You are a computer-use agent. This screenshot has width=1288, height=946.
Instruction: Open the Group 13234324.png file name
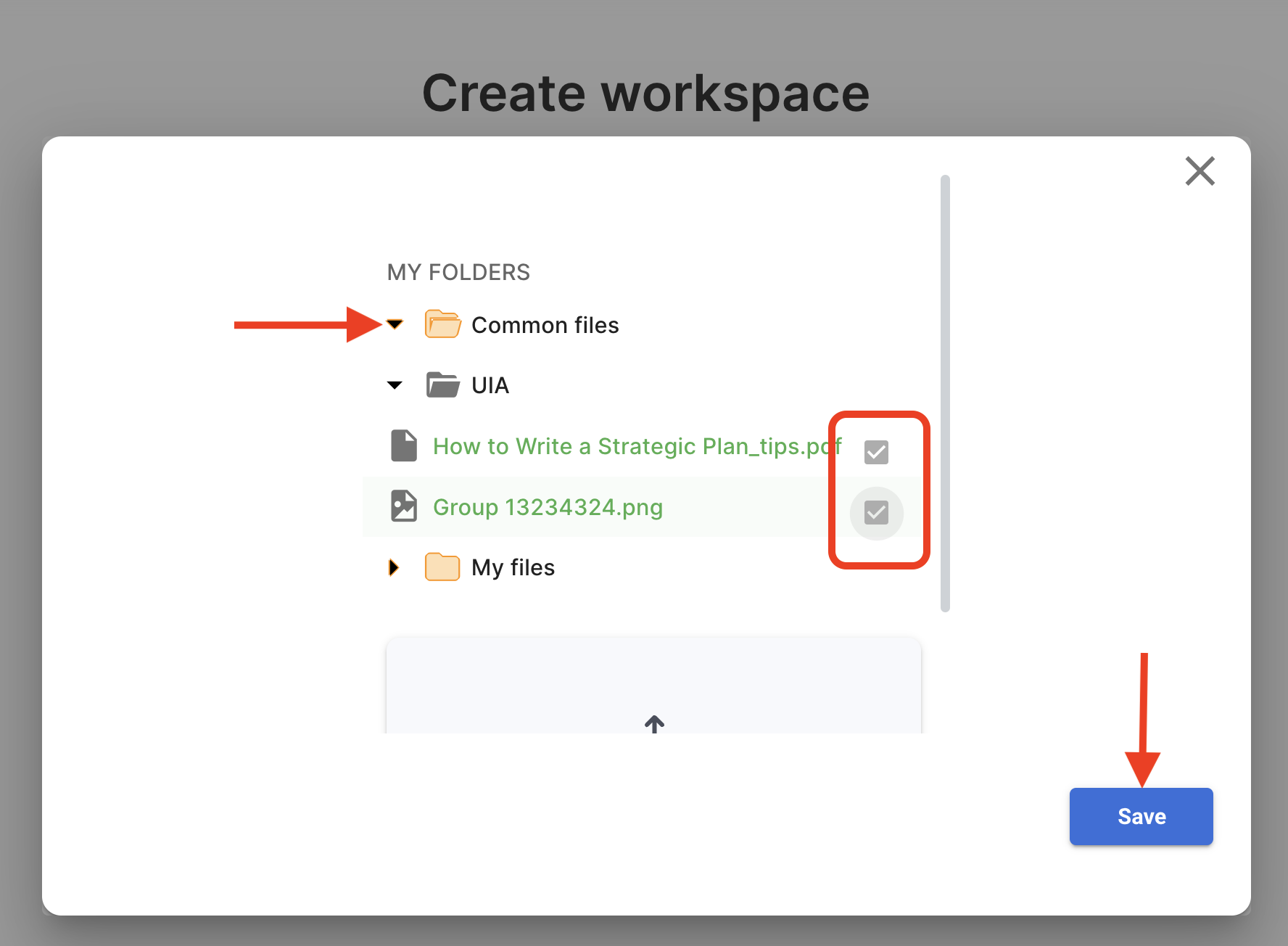pyautogui.click(x=548, y=507)
